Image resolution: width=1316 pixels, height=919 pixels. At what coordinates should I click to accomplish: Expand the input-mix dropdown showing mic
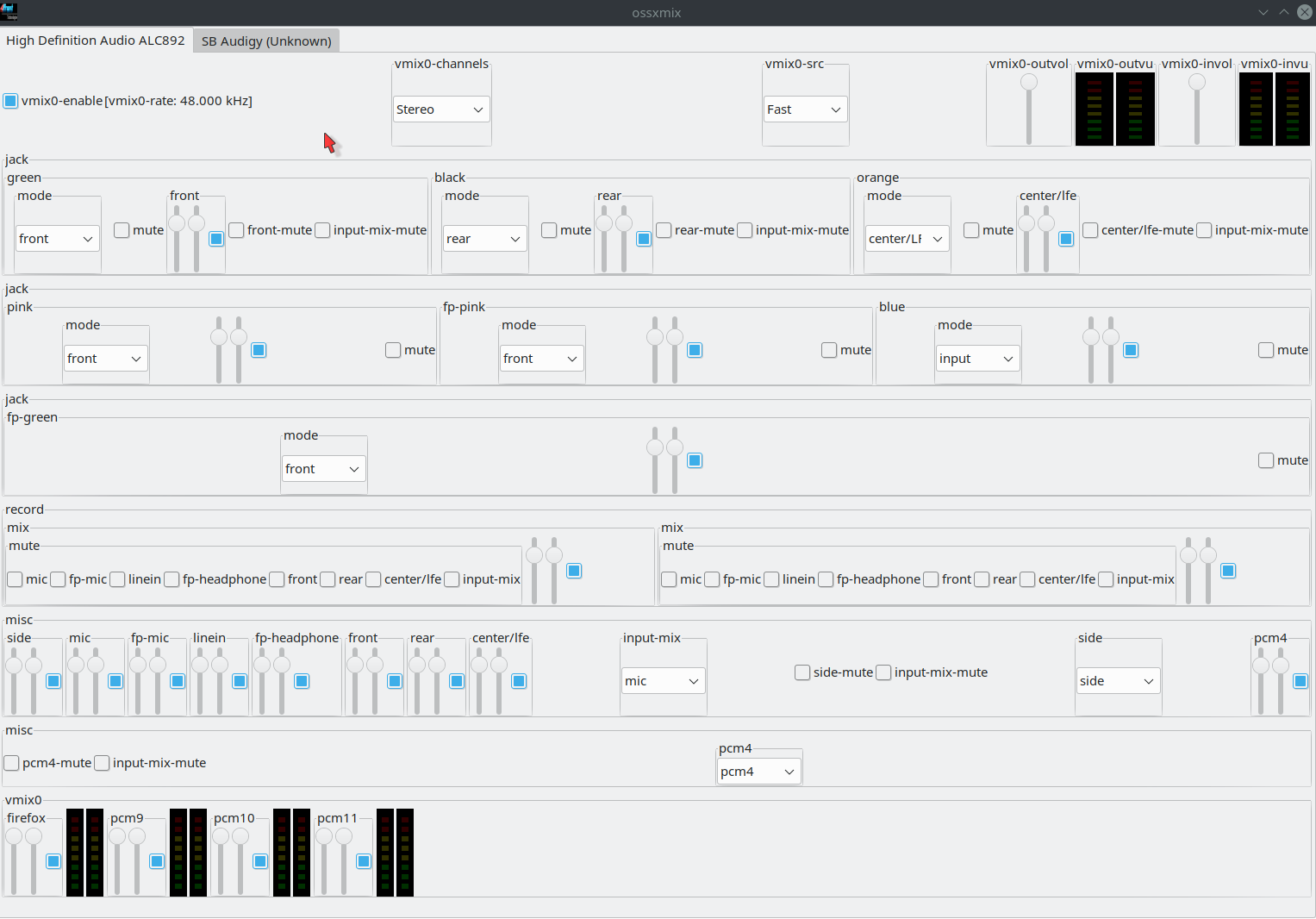pos(662,681)
